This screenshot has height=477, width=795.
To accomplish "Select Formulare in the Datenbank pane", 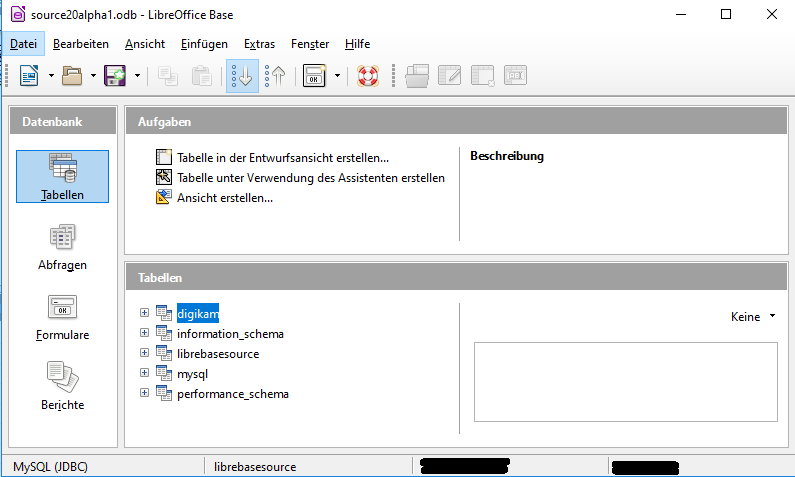I will [x=62, y=317].
